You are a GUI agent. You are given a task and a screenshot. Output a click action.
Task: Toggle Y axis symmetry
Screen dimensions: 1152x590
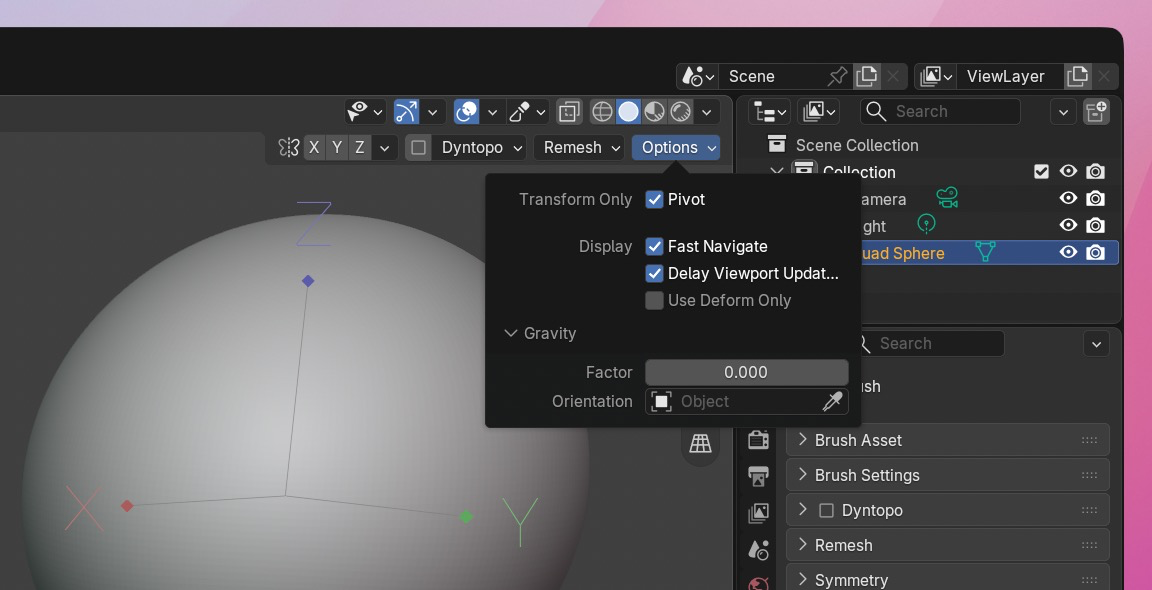click(336, 148)
